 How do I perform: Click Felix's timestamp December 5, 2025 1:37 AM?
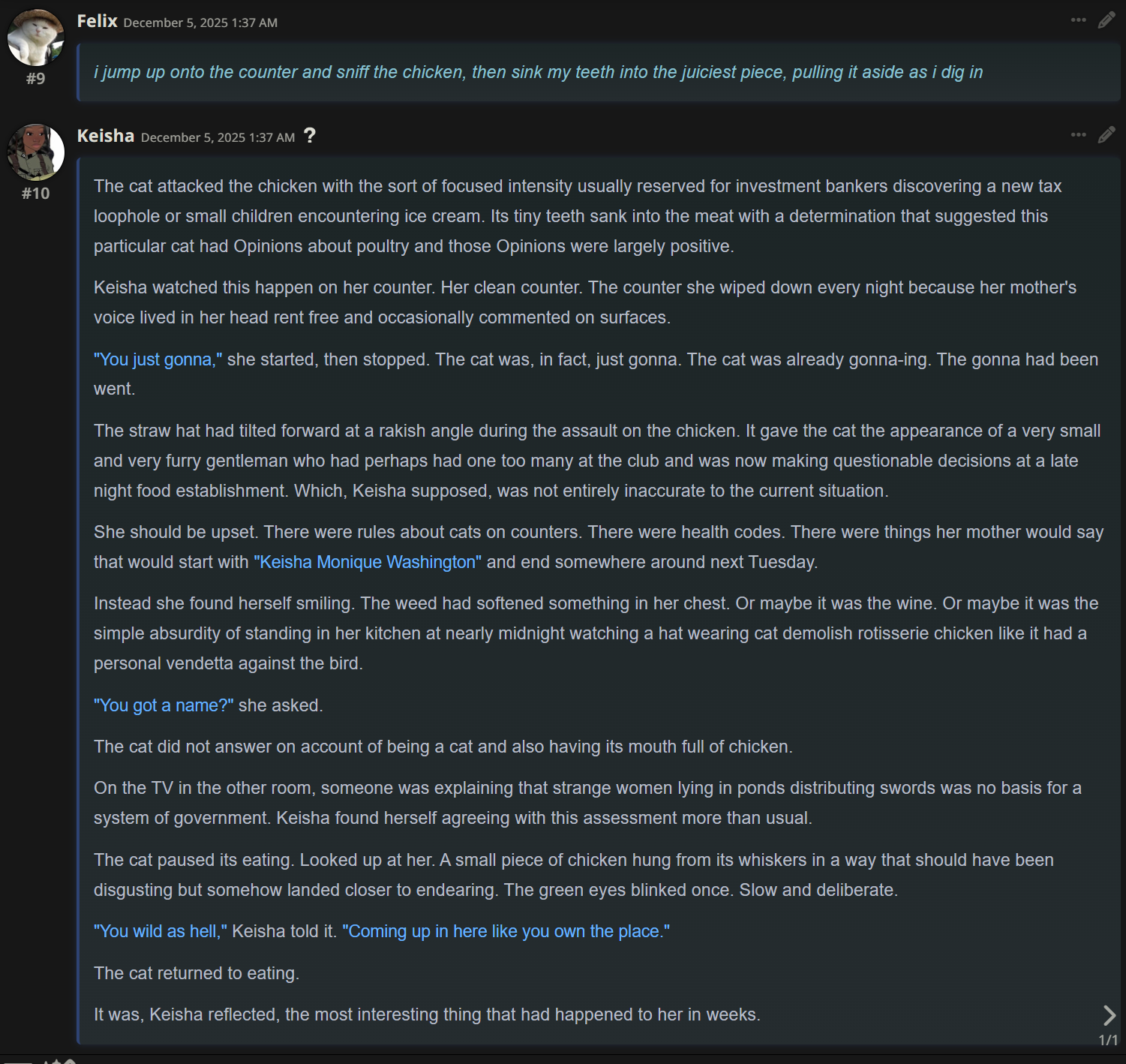click(200, 23)
